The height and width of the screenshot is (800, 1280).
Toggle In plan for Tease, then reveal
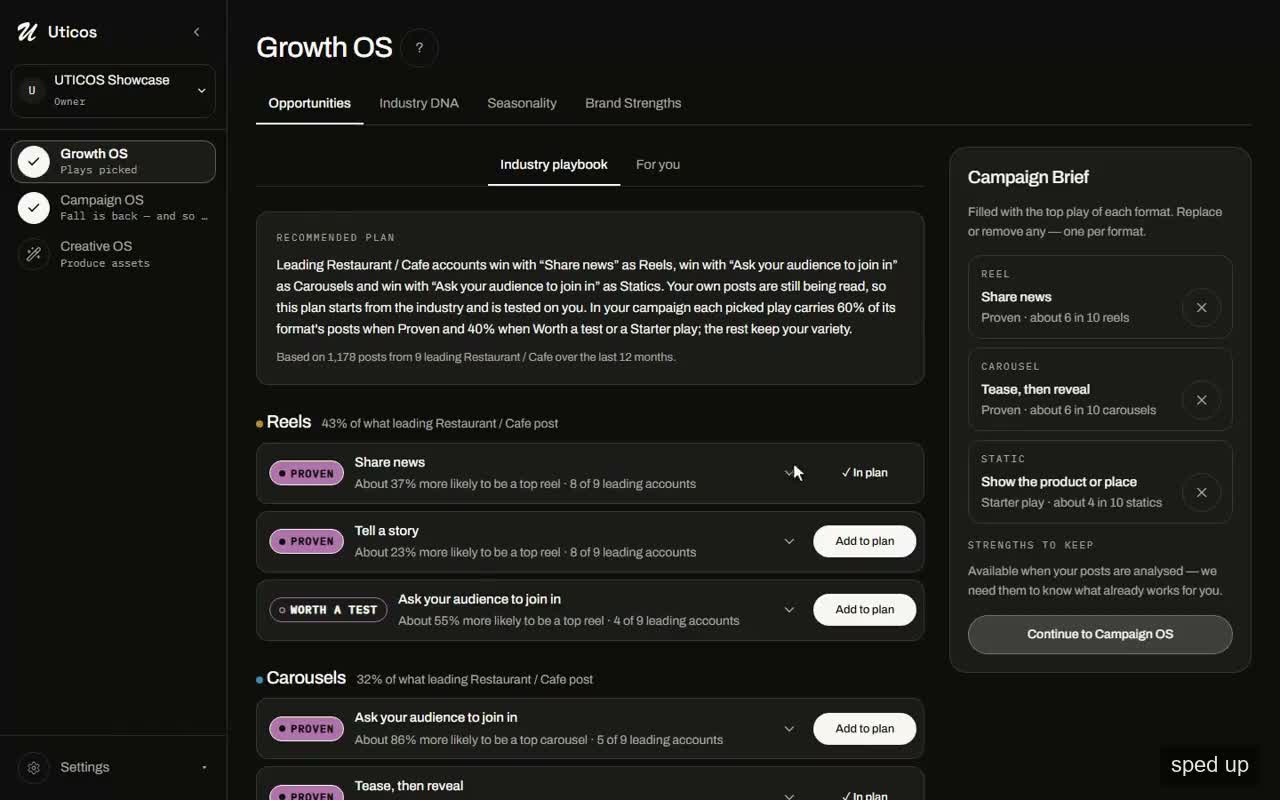[x=864, y=795]
